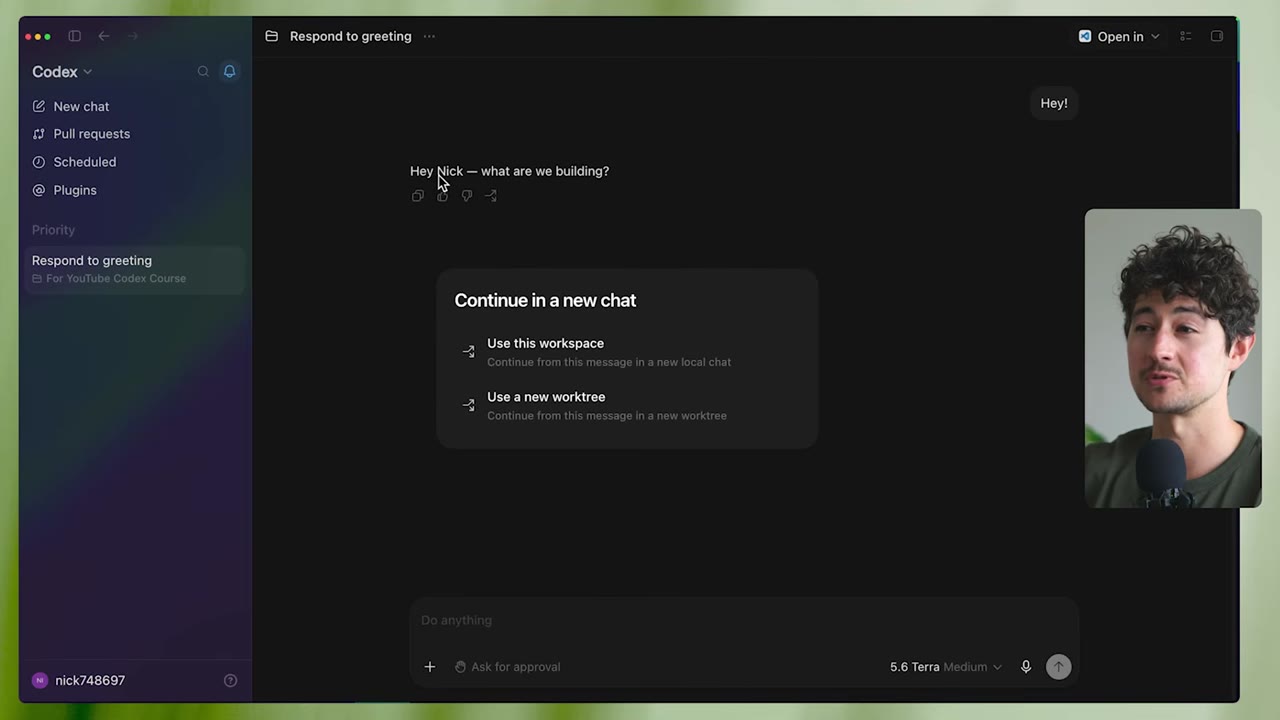The height and width of the screenshot is (720, 1280).
Task: Copy the assistant's reply
Action: point(418,196)
